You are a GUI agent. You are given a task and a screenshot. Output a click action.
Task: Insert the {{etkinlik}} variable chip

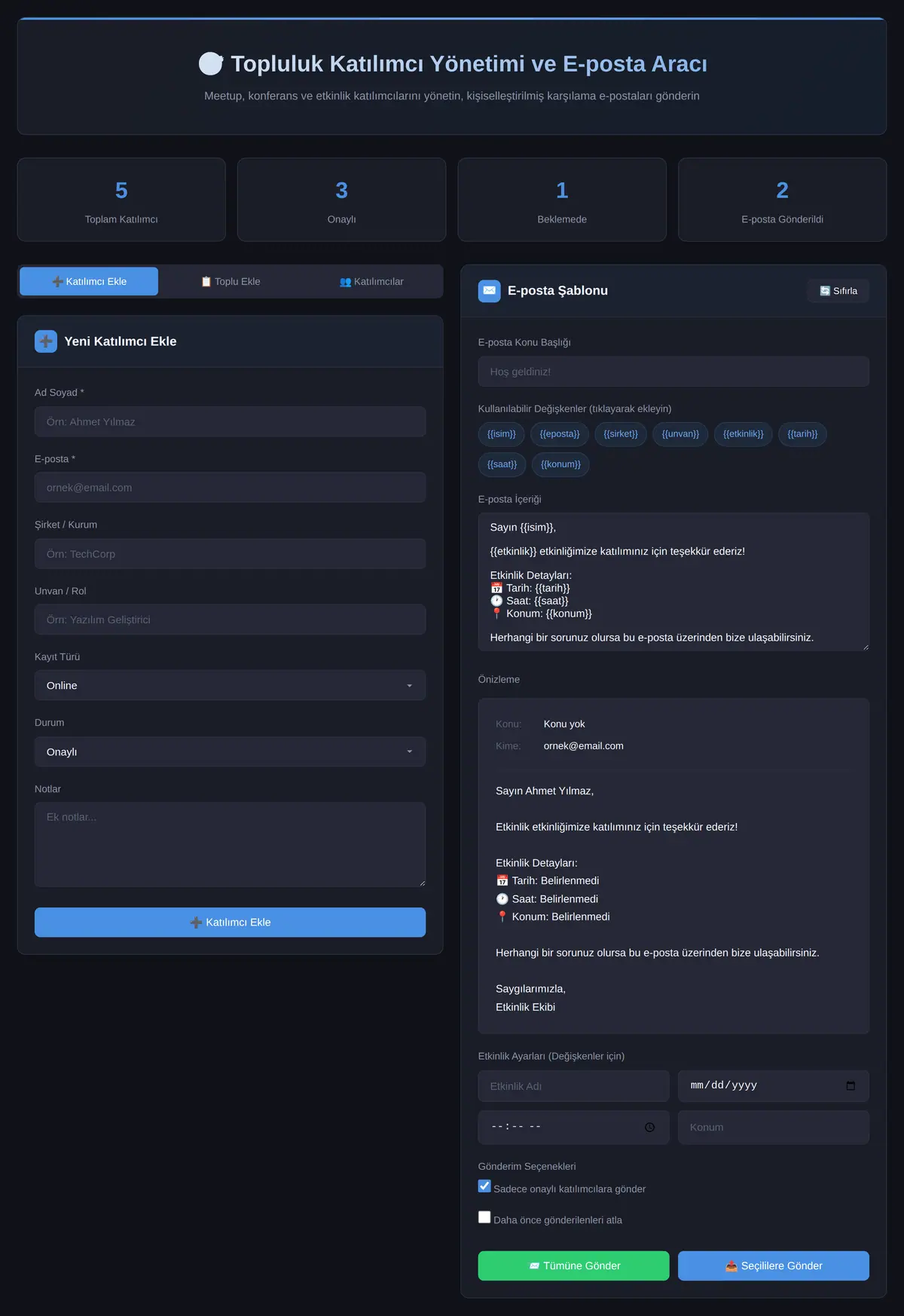[x=743, y=434]
